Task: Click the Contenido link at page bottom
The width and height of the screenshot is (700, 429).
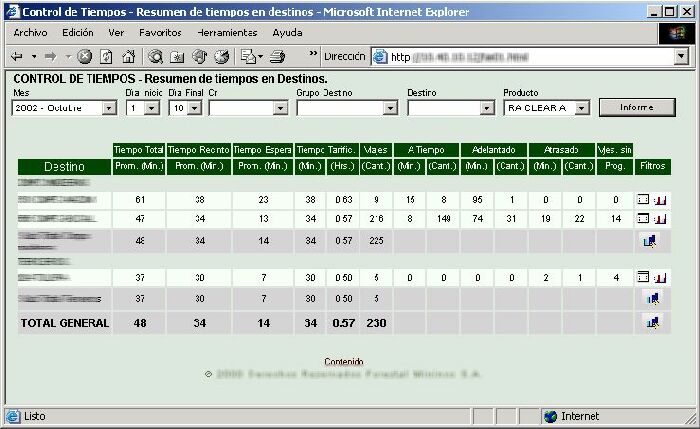Action: pos(343,362)
